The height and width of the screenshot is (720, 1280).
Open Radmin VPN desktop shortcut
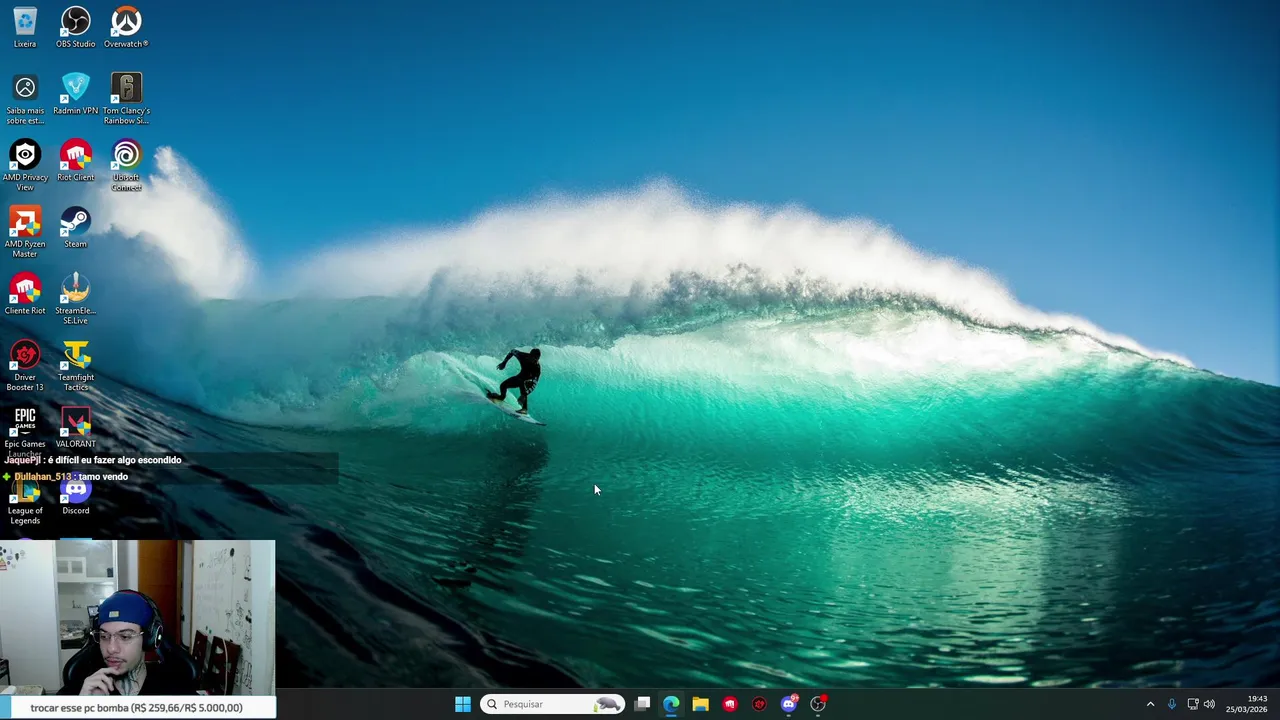pos(75,94)
